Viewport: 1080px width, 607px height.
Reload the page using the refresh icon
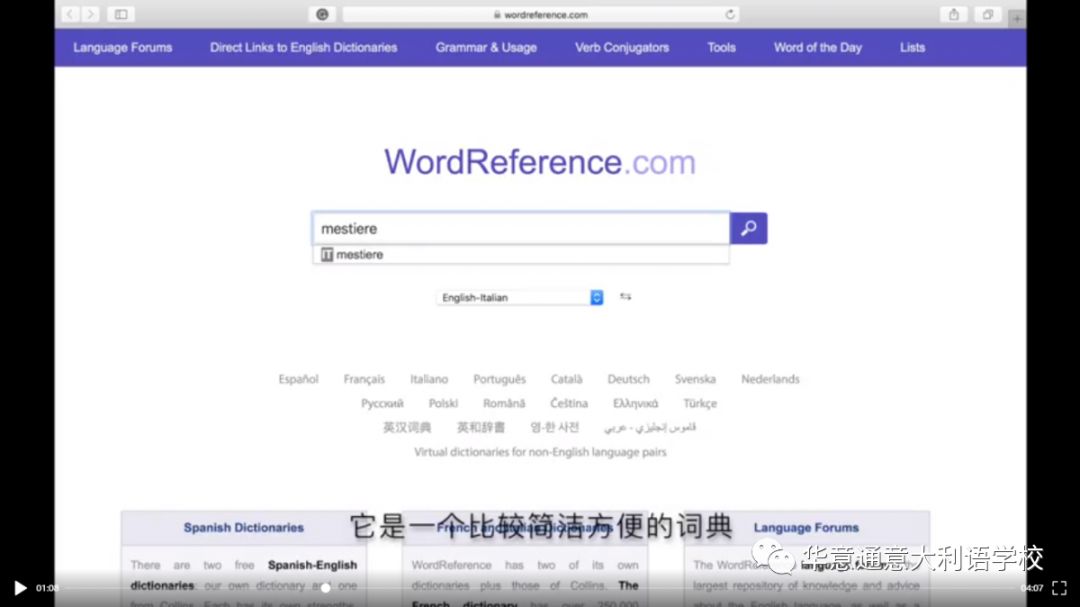(x=729, y=14)
